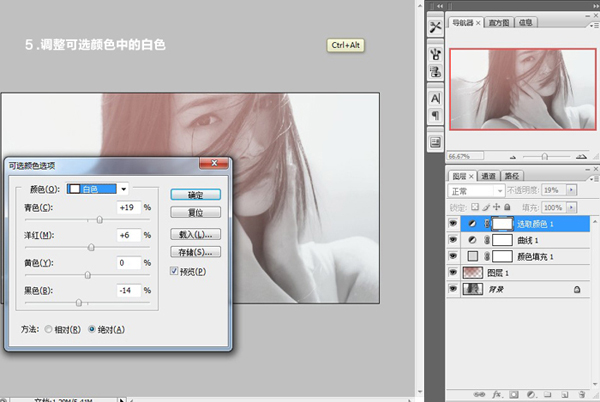This screenshot has height=402, width=600.
Task: Open the Paragraph panel icon
Action: point(435,116)
